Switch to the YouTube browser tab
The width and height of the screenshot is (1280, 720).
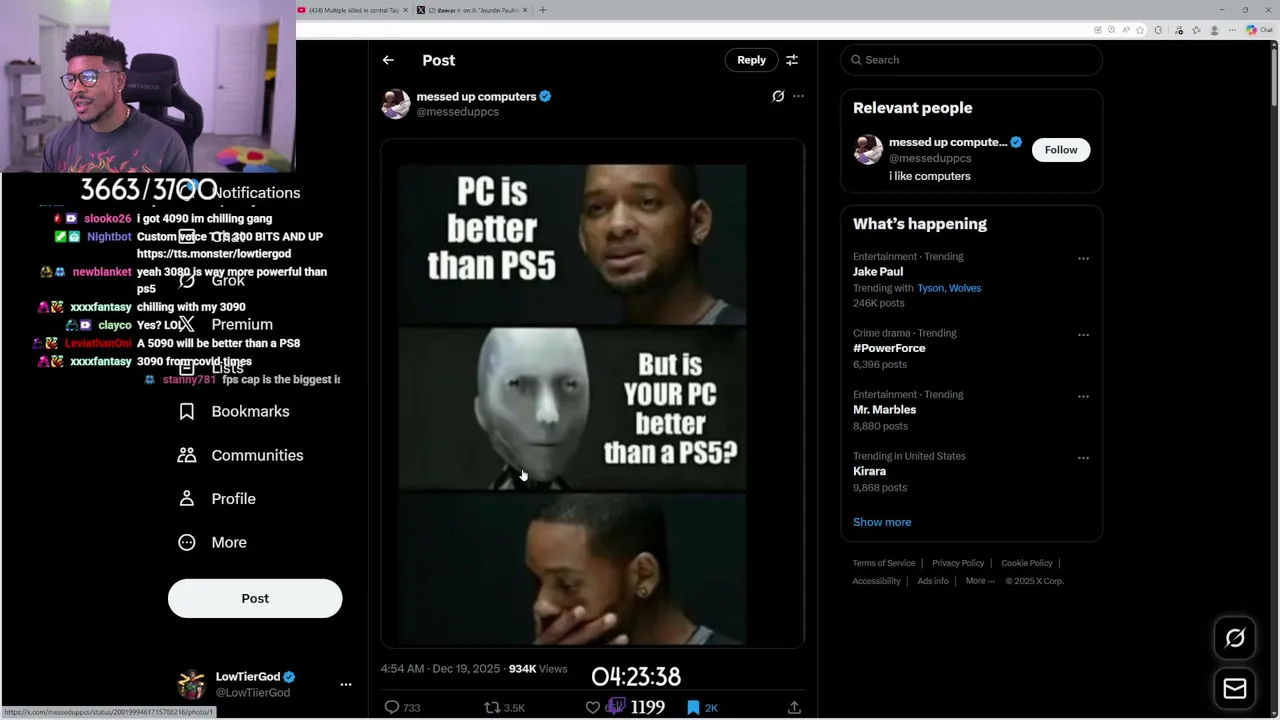point(350,10)
